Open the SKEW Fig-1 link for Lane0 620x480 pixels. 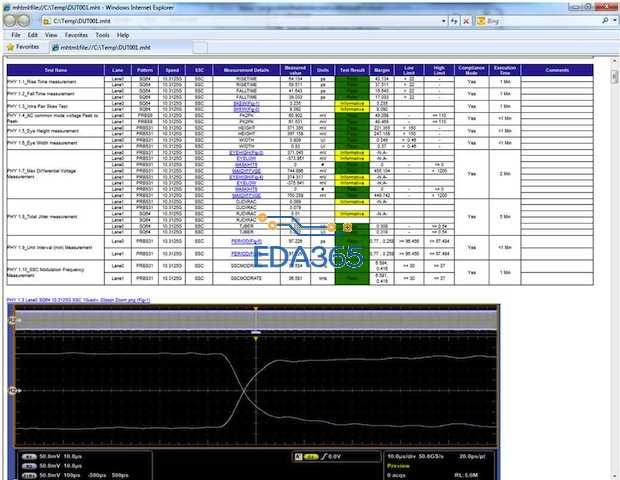click(x=246, y=104)
